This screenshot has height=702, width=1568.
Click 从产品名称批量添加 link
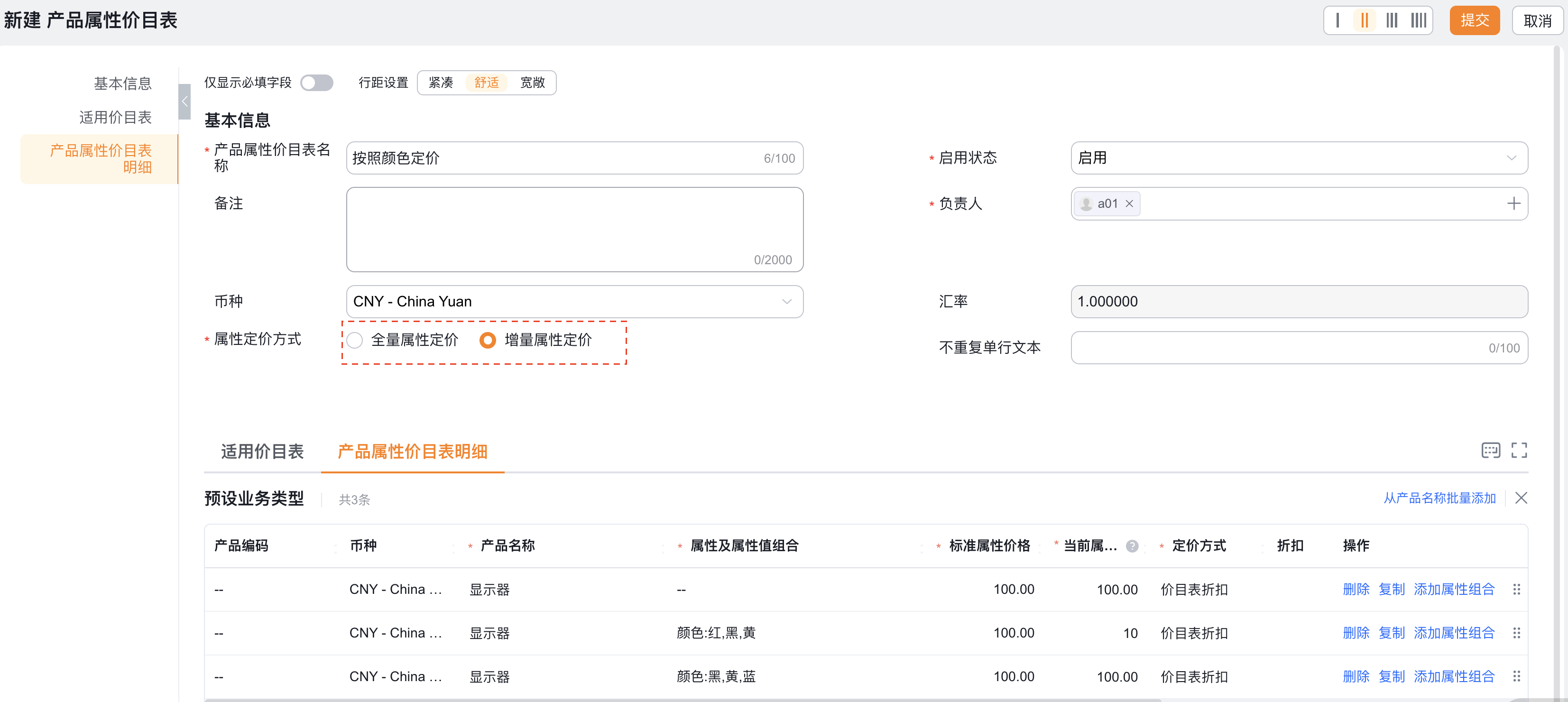(1439, 499)
